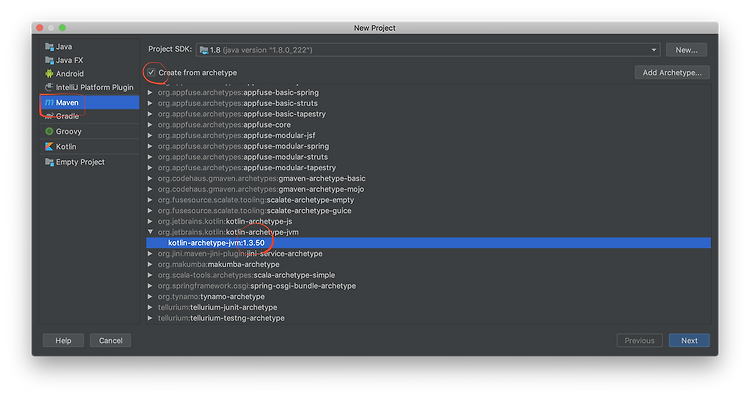
Task: Click the Java FX icon in sidebar
Action: [49, 60]
